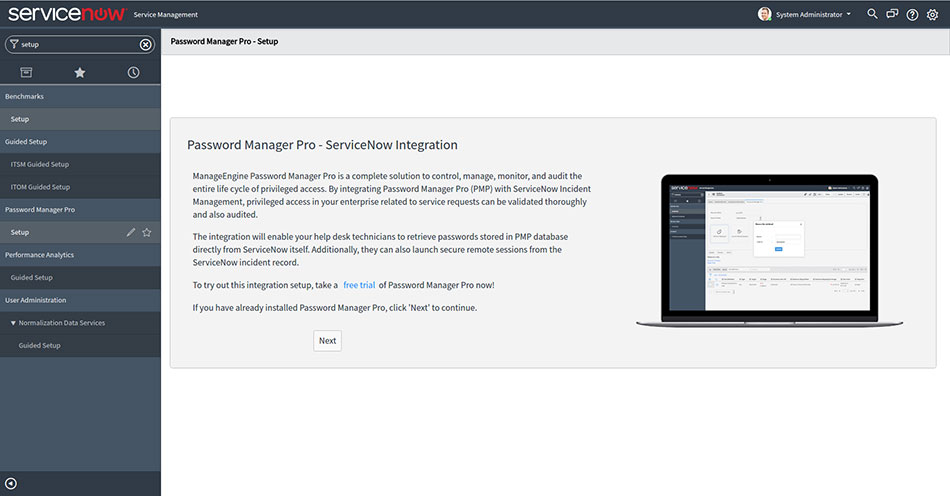The width and height of the screenshot is (950, 496).
Task: Select ITSM Guided Setup module
Action: coord(80,164)
